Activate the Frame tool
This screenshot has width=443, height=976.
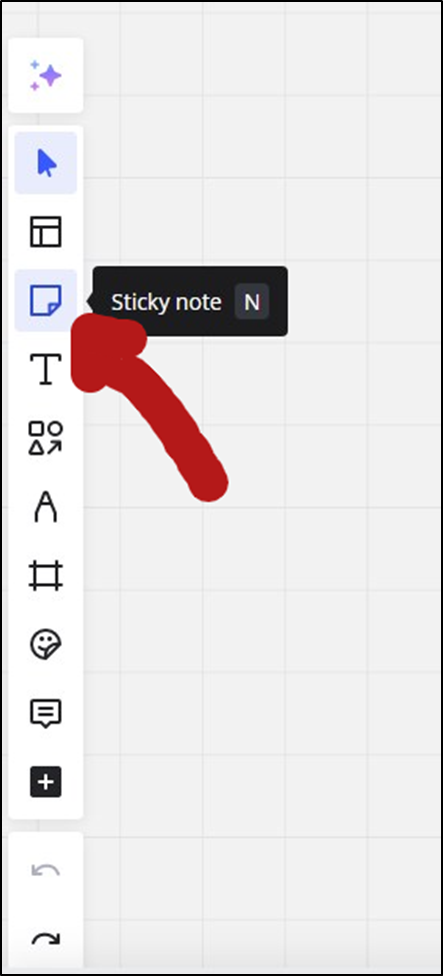coord(46,575)
